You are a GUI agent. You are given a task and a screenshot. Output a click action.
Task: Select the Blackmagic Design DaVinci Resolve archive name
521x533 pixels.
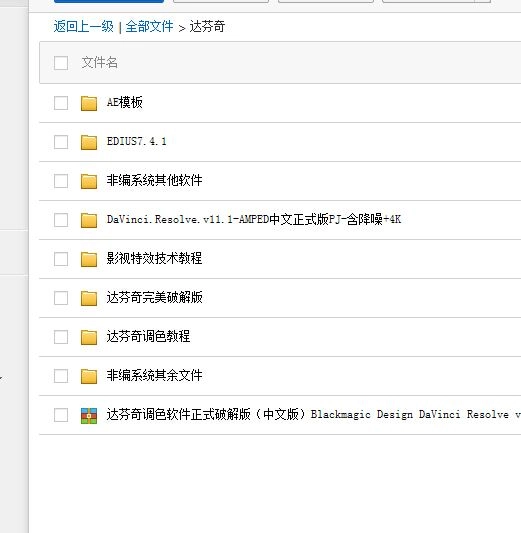pos(313,414)
